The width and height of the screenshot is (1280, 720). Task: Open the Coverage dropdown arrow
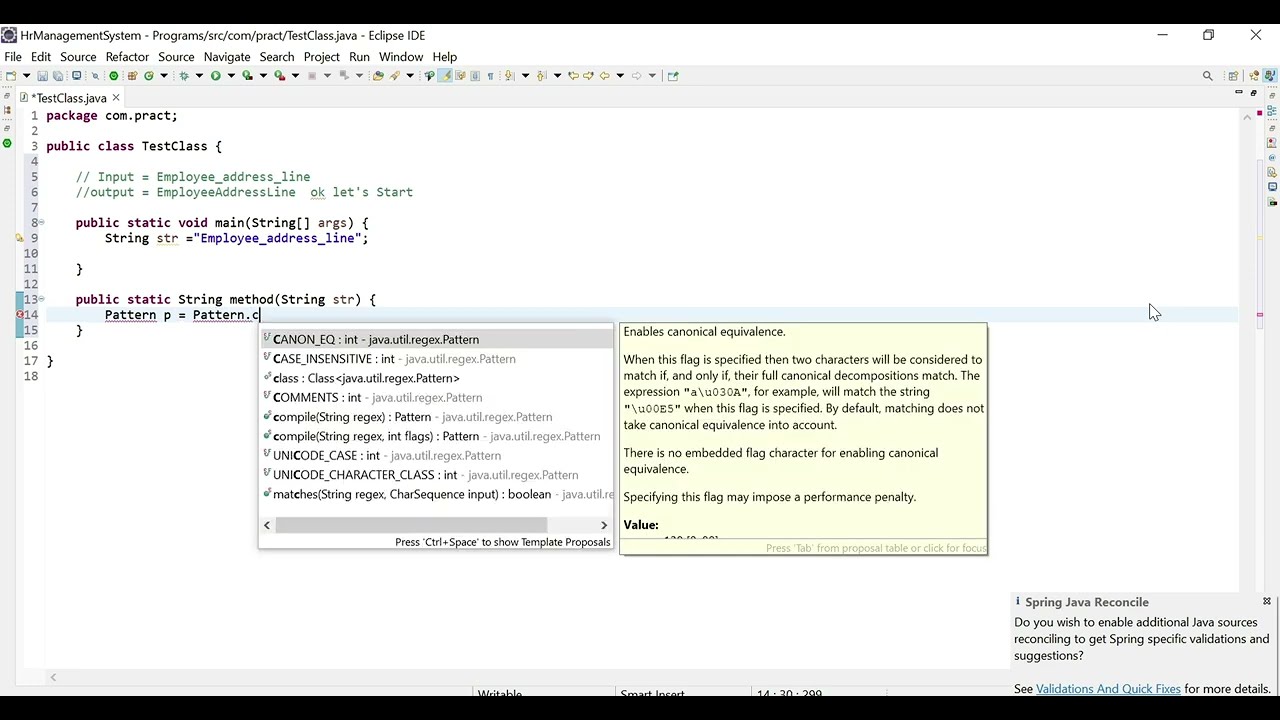[263, 75]
